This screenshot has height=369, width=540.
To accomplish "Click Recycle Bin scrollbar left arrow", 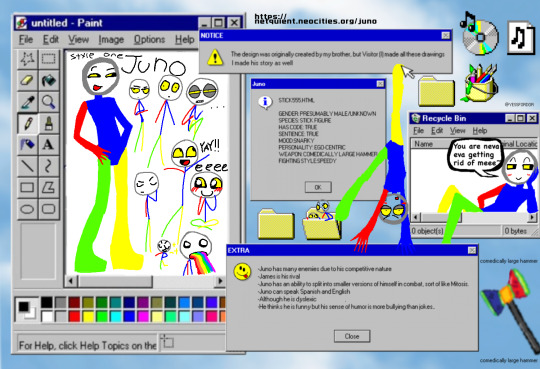I will (x=416, y=217).
